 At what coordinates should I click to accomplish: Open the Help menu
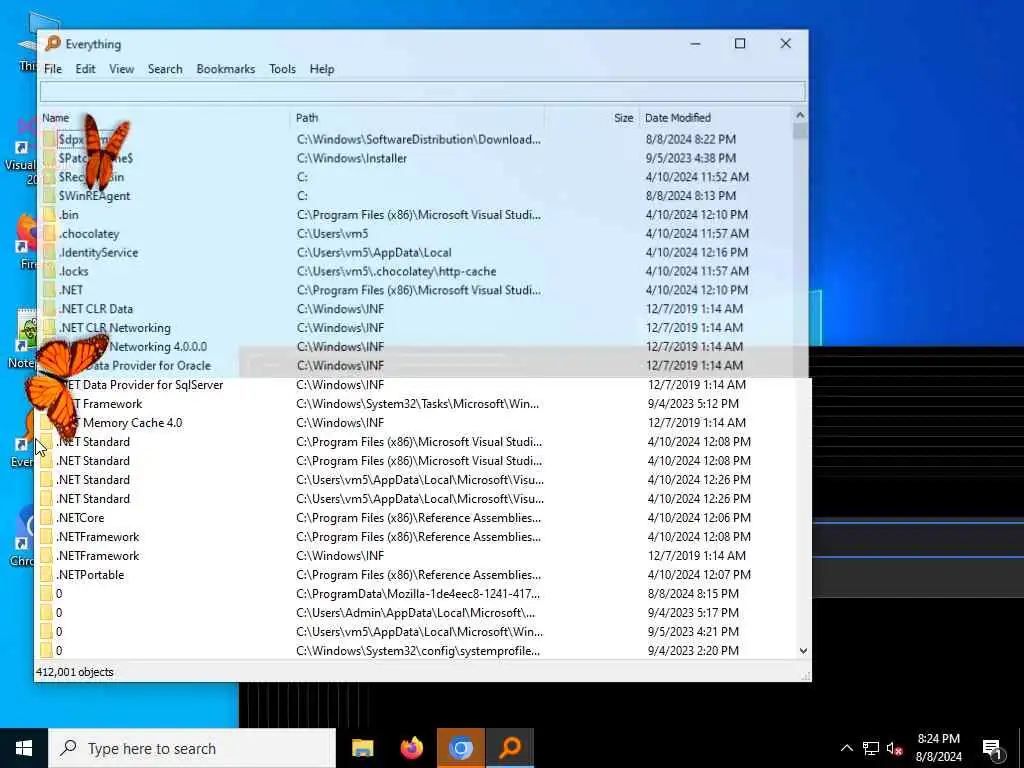(x=321, y=69)
